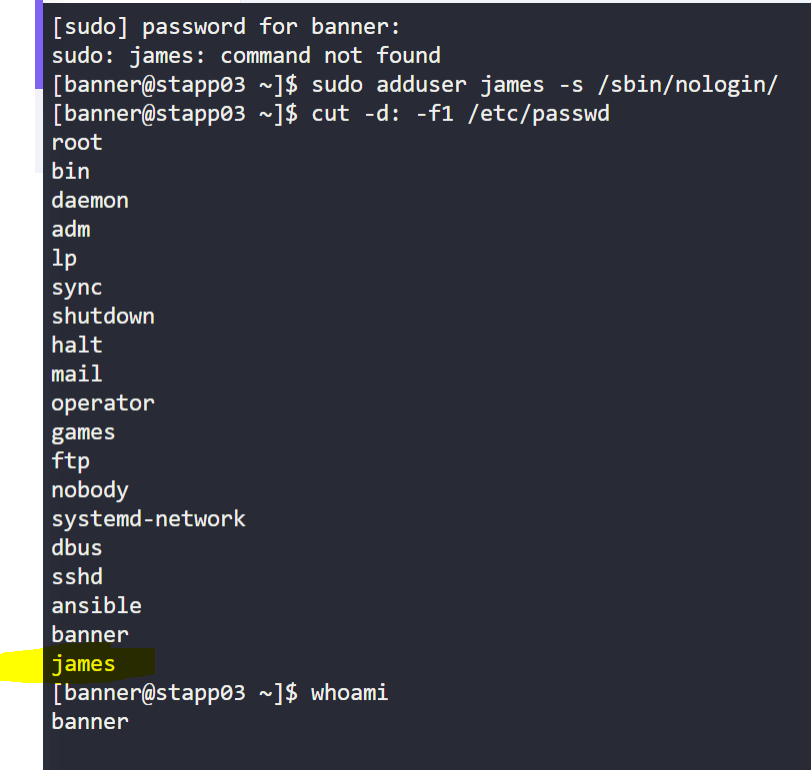Select the 'shutdown' user entry

click(x=103, y=316)
